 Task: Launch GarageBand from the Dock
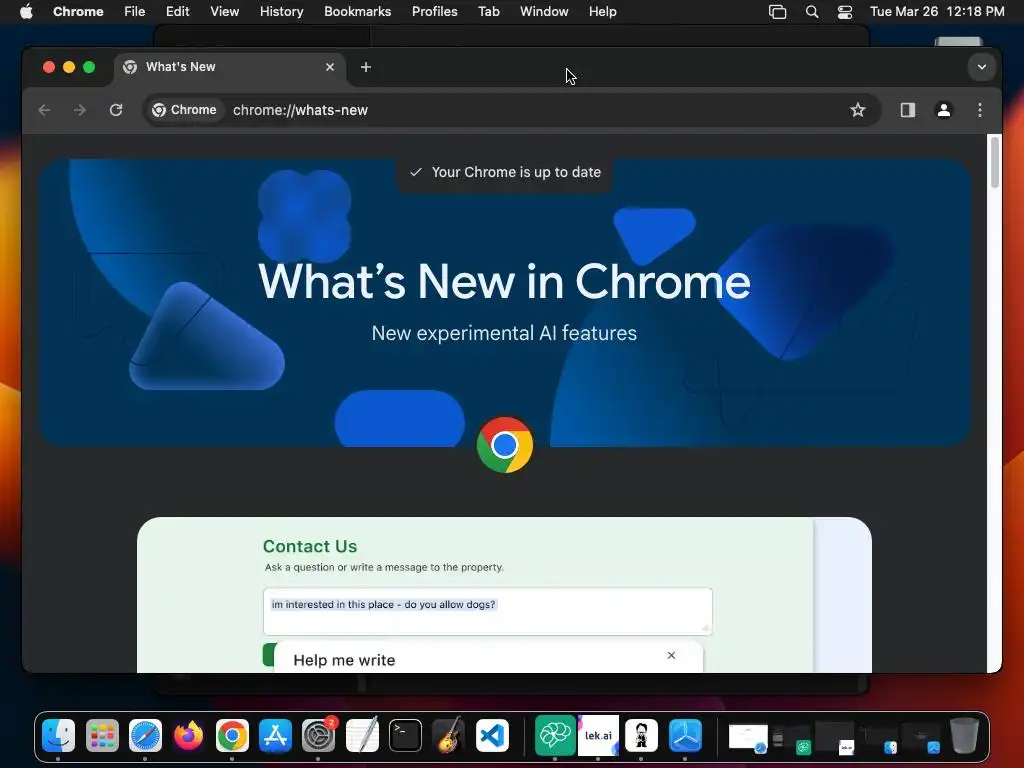(449, 735)
